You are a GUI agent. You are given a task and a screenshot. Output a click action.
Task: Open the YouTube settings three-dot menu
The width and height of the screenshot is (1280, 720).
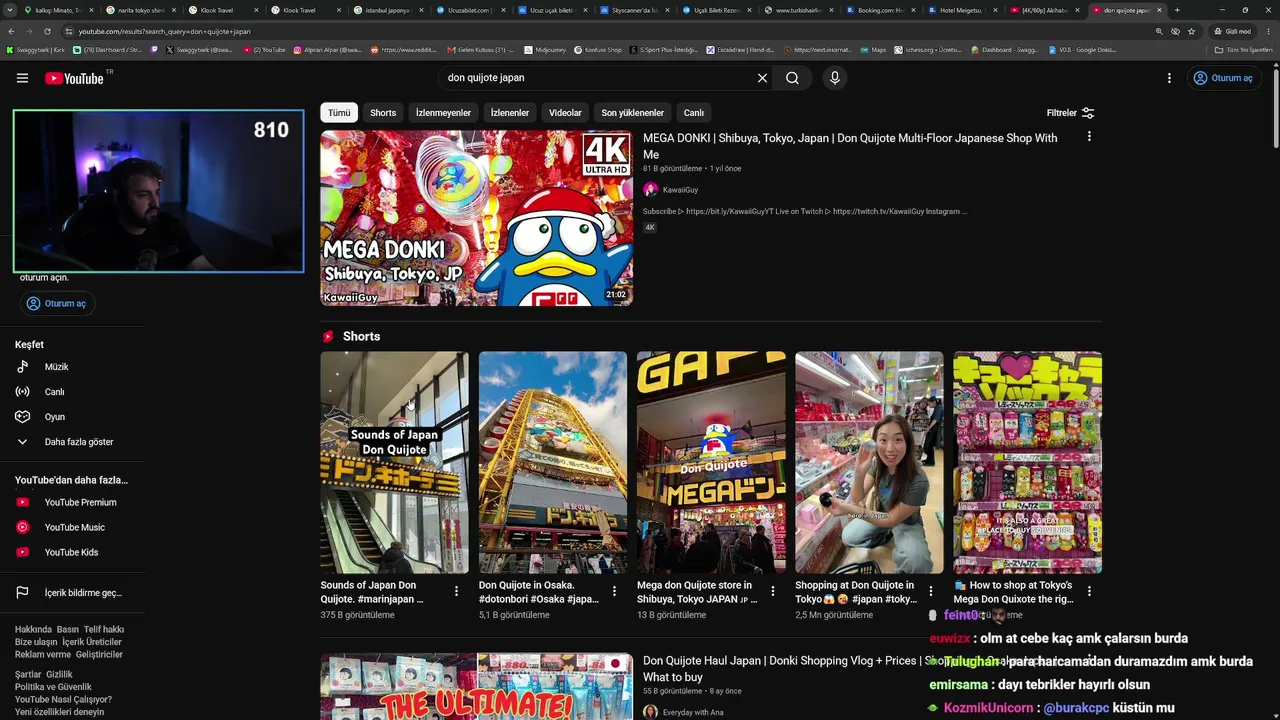(1169, 78)
